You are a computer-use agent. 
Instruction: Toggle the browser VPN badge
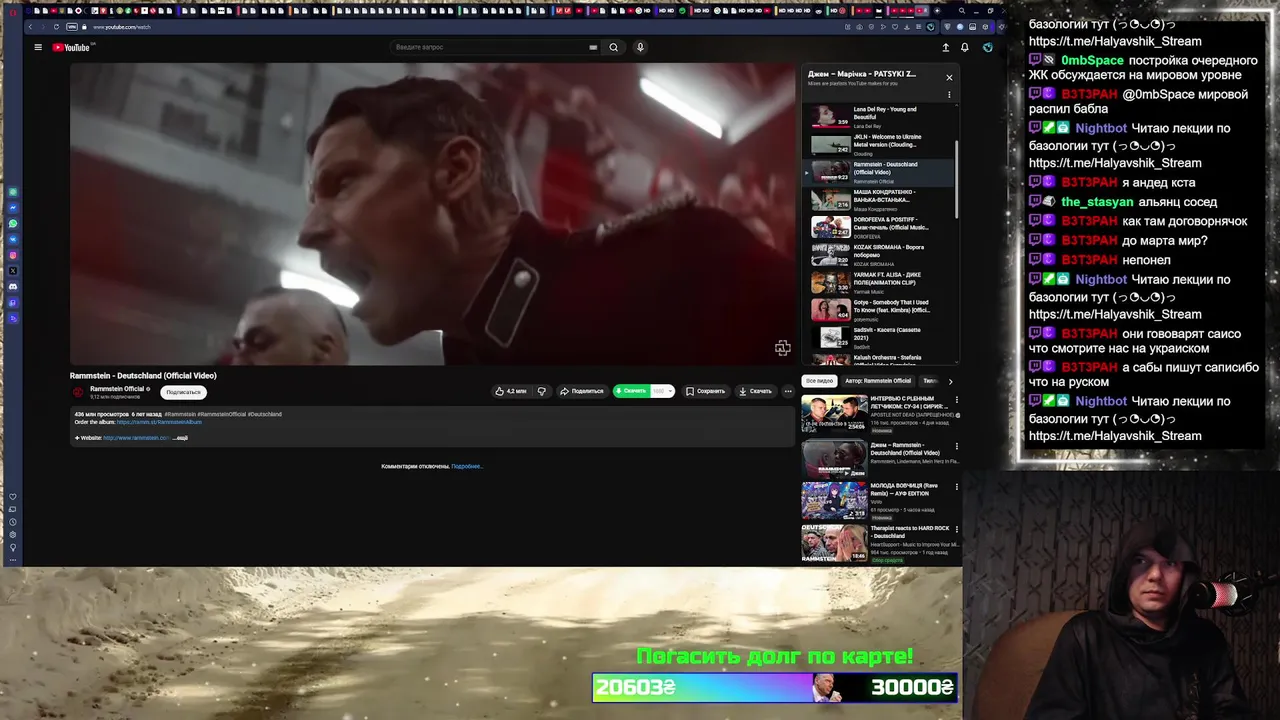pyautogui.click(x=72, y=27)
